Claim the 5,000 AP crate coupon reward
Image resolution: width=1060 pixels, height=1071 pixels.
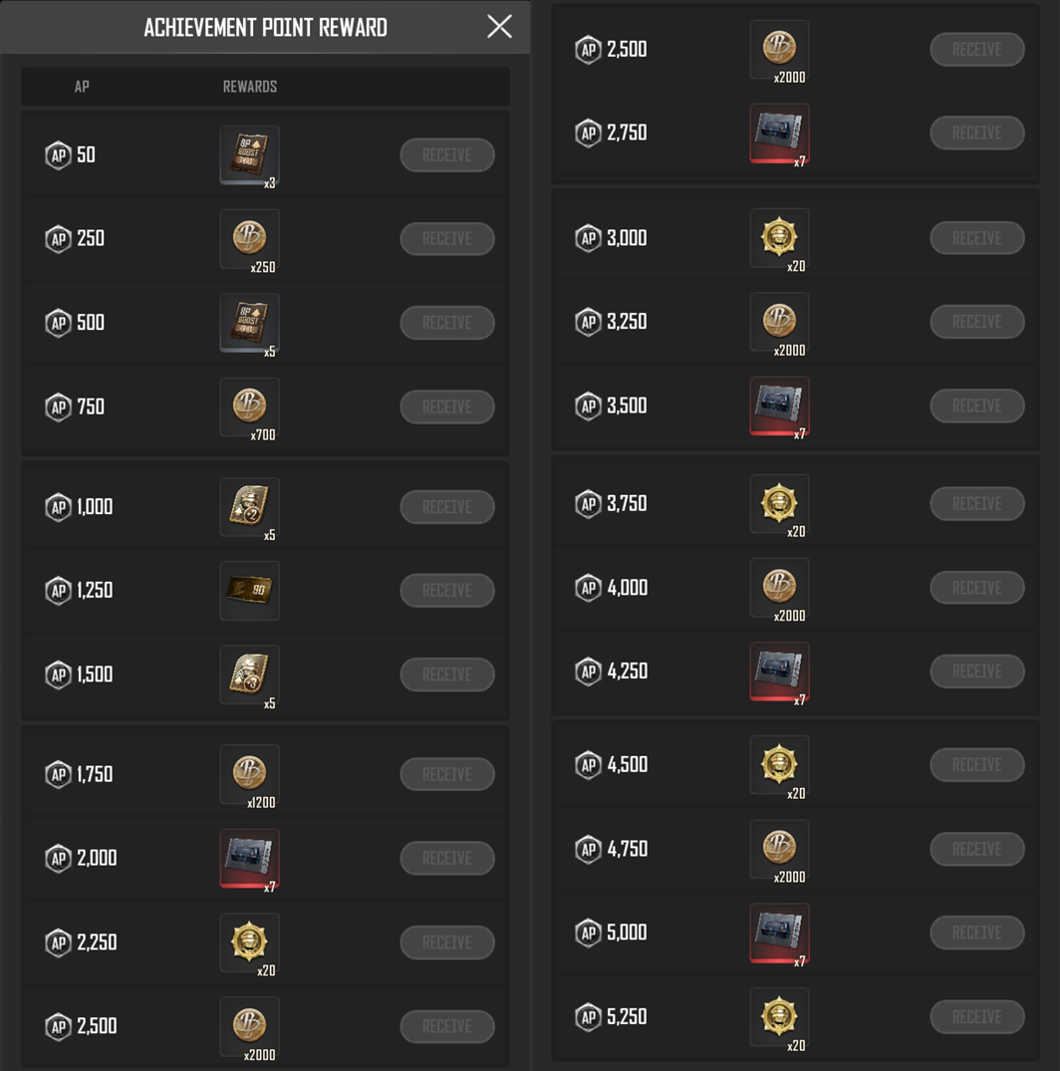(976, 932)
